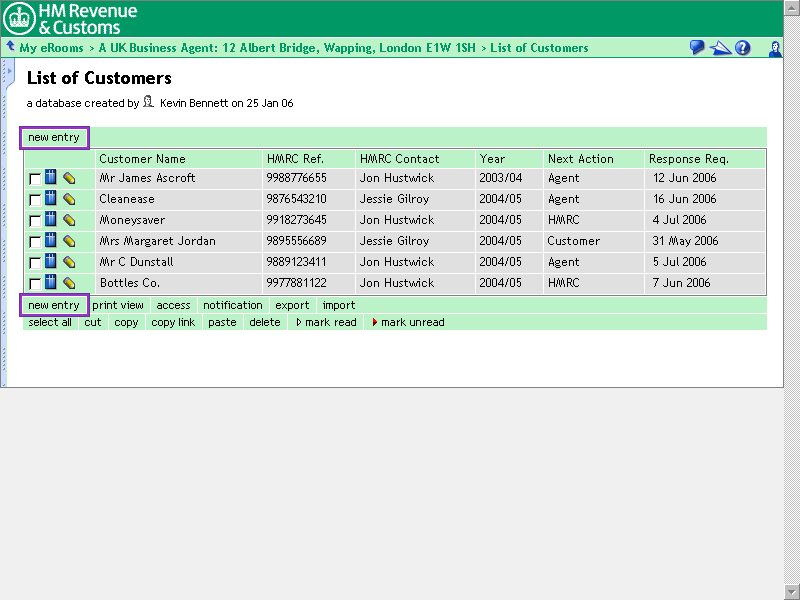Click the top new entry button
Viewport: 800px width, 600px height.
point(54,138)
